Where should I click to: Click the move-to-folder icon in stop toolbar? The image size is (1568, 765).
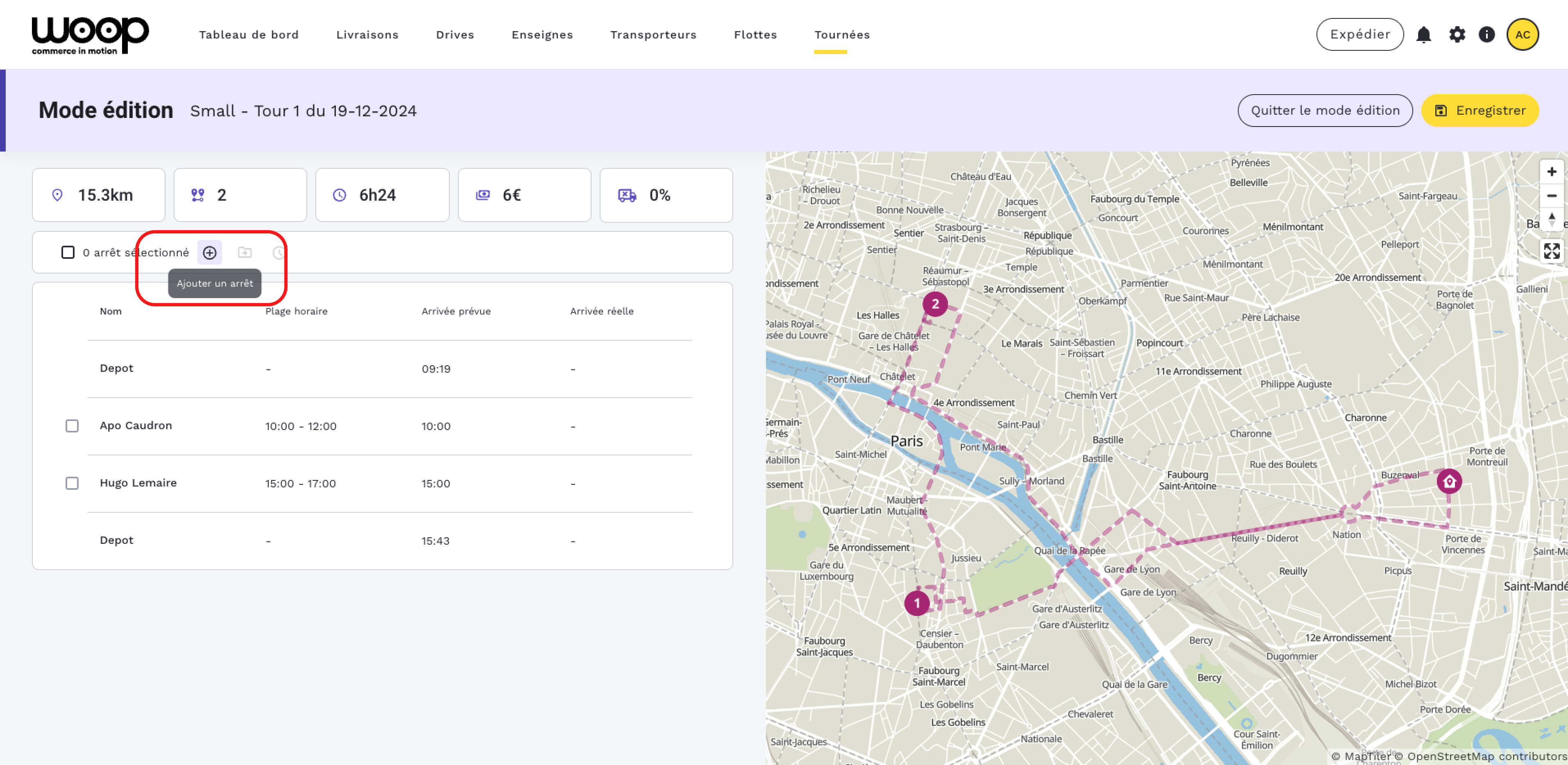click(x=245, y=253)
